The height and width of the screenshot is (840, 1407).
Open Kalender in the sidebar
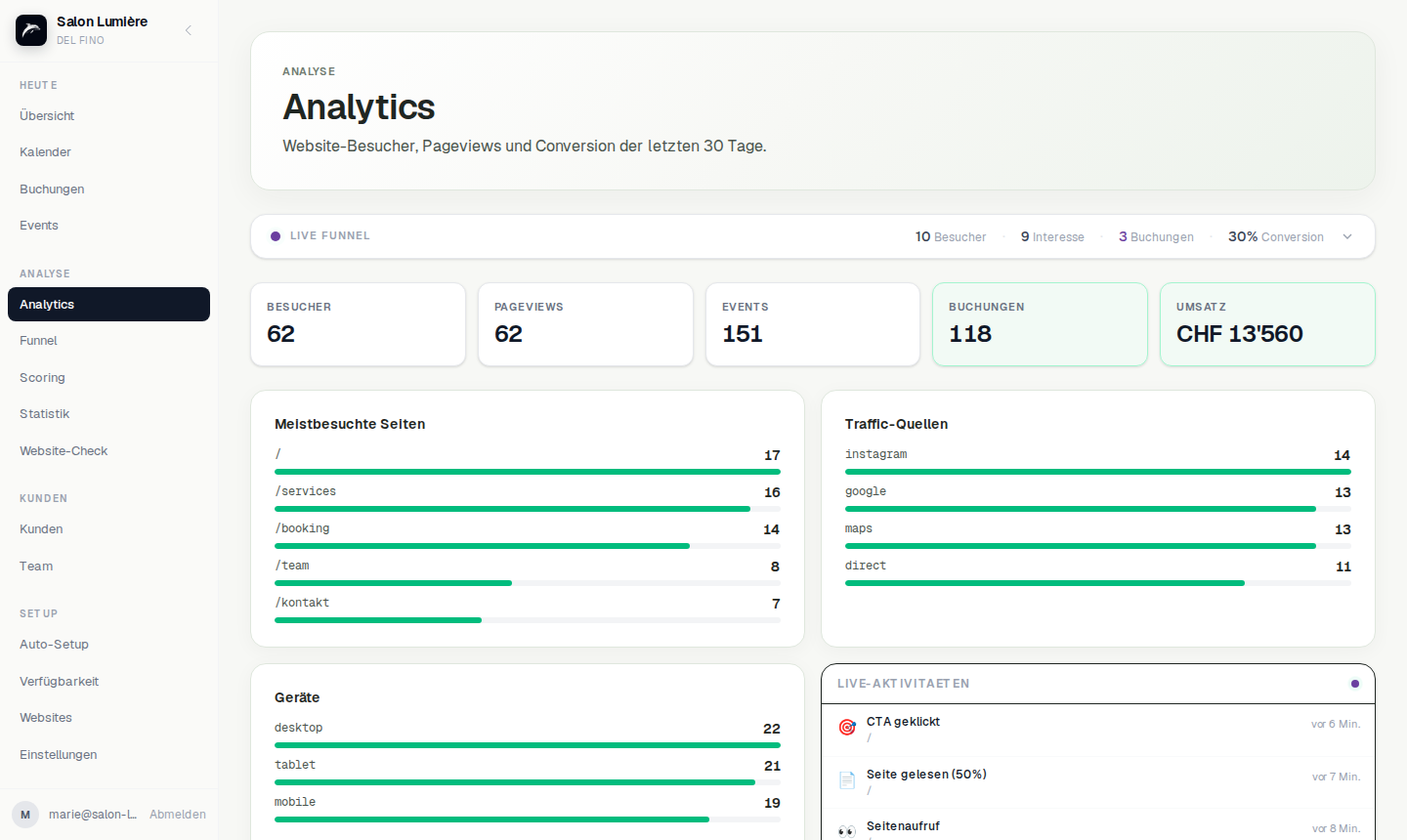(x=108, y=152)
